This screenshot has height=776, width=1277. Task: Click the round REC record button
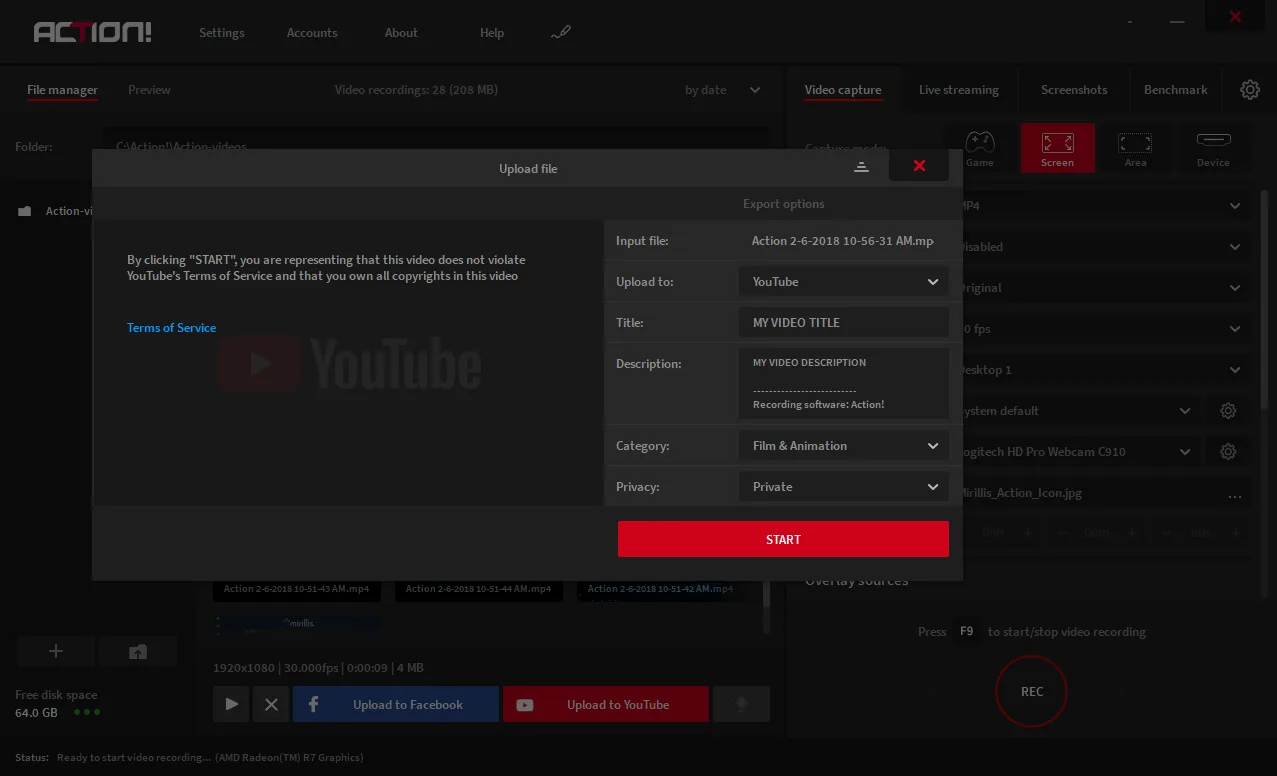(x=1032, y=691)
